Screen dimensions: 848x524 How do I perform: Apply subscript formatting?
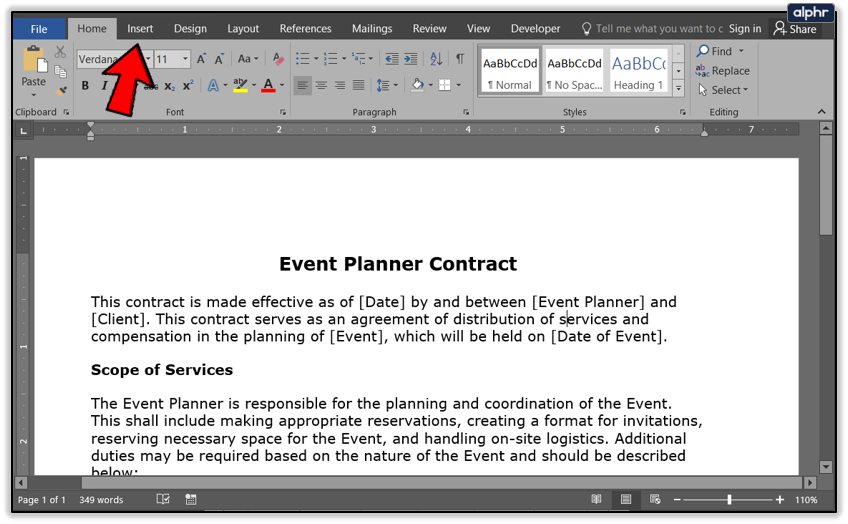click(170, 85)
